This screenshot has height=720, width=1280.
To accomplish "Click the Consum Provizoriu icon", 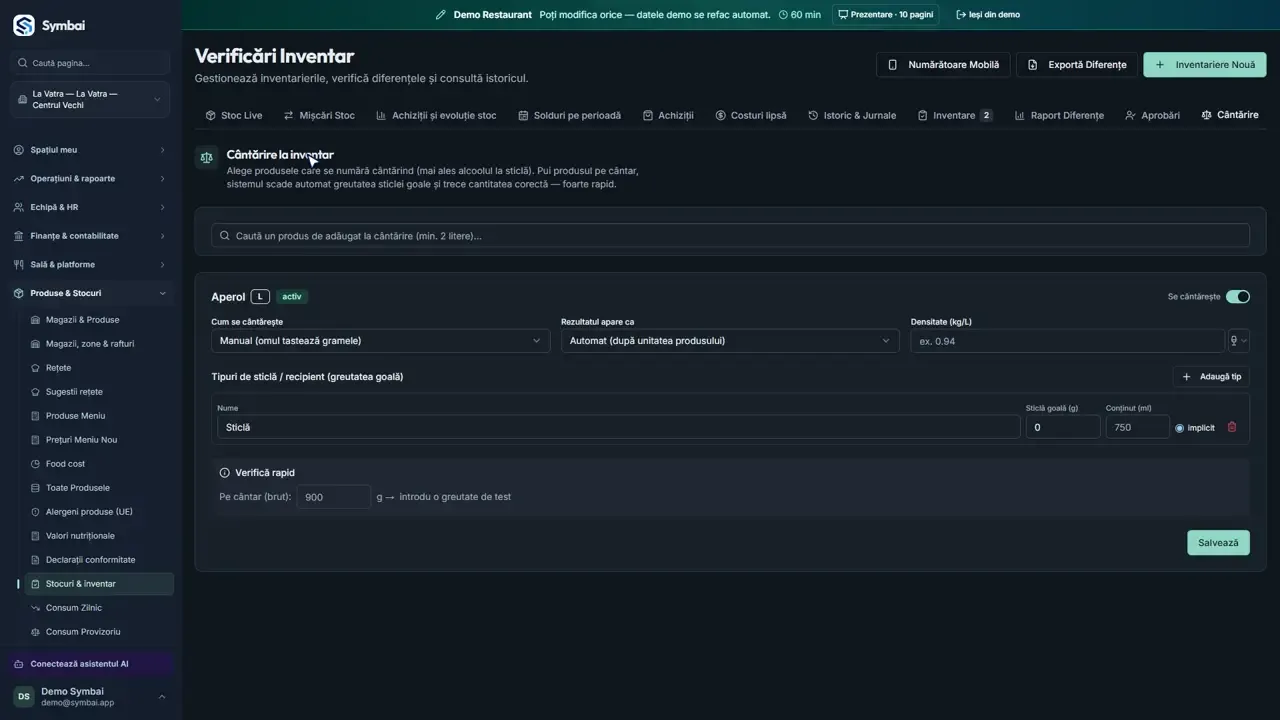I will point(36,632).
